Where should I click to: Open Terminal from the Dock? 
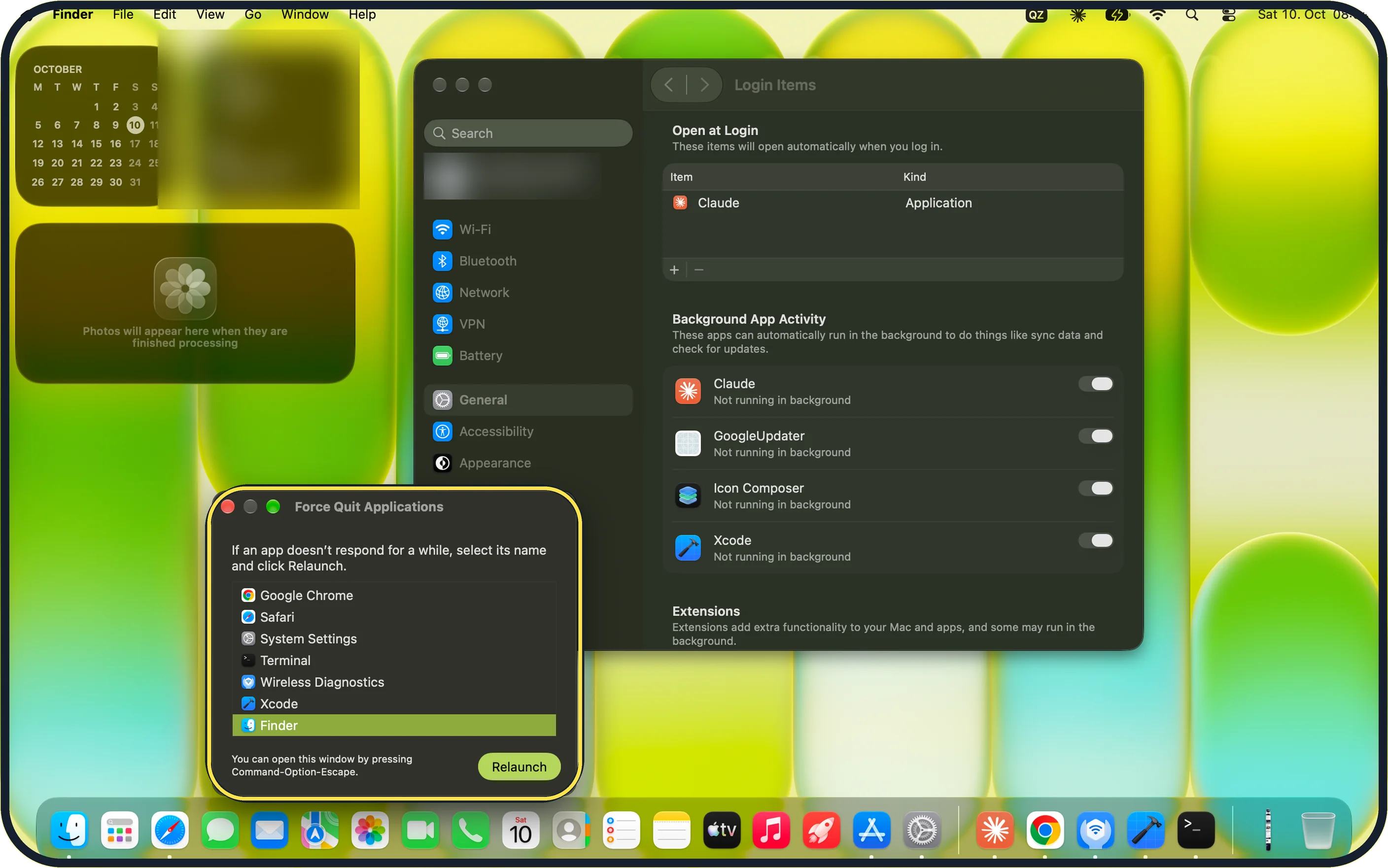(x=1196, y=830)
